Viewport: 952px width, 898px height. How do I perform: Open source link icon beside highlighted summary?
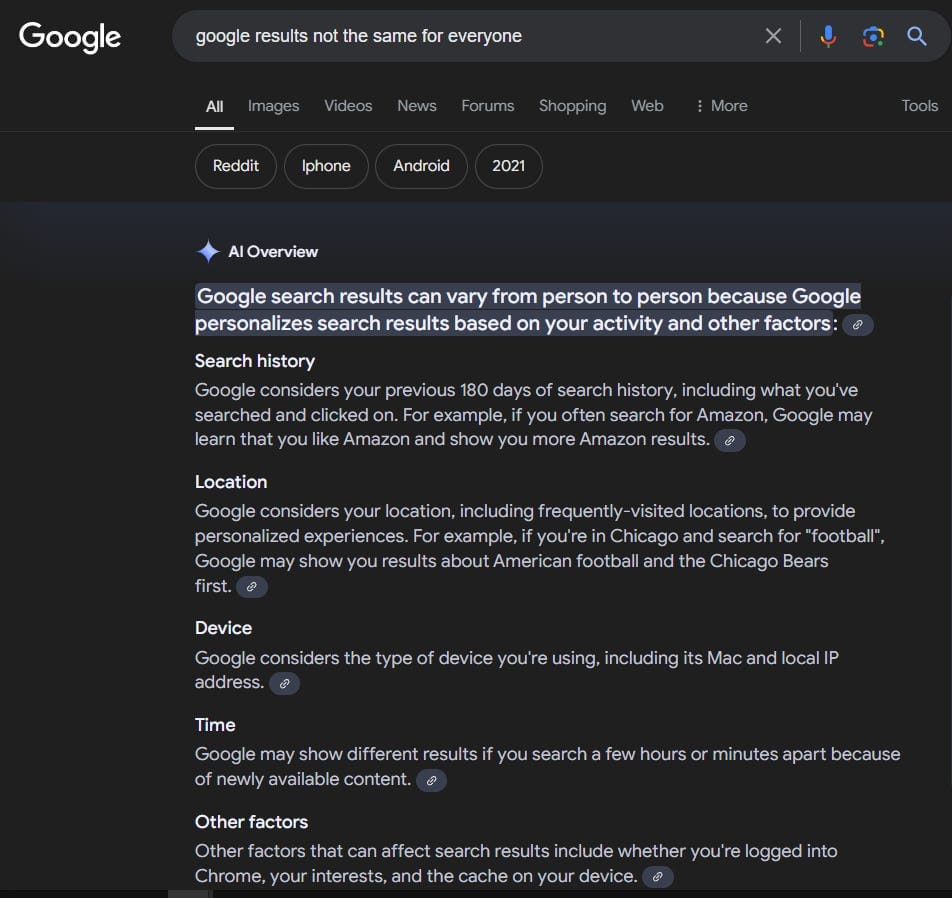point(858,325)
